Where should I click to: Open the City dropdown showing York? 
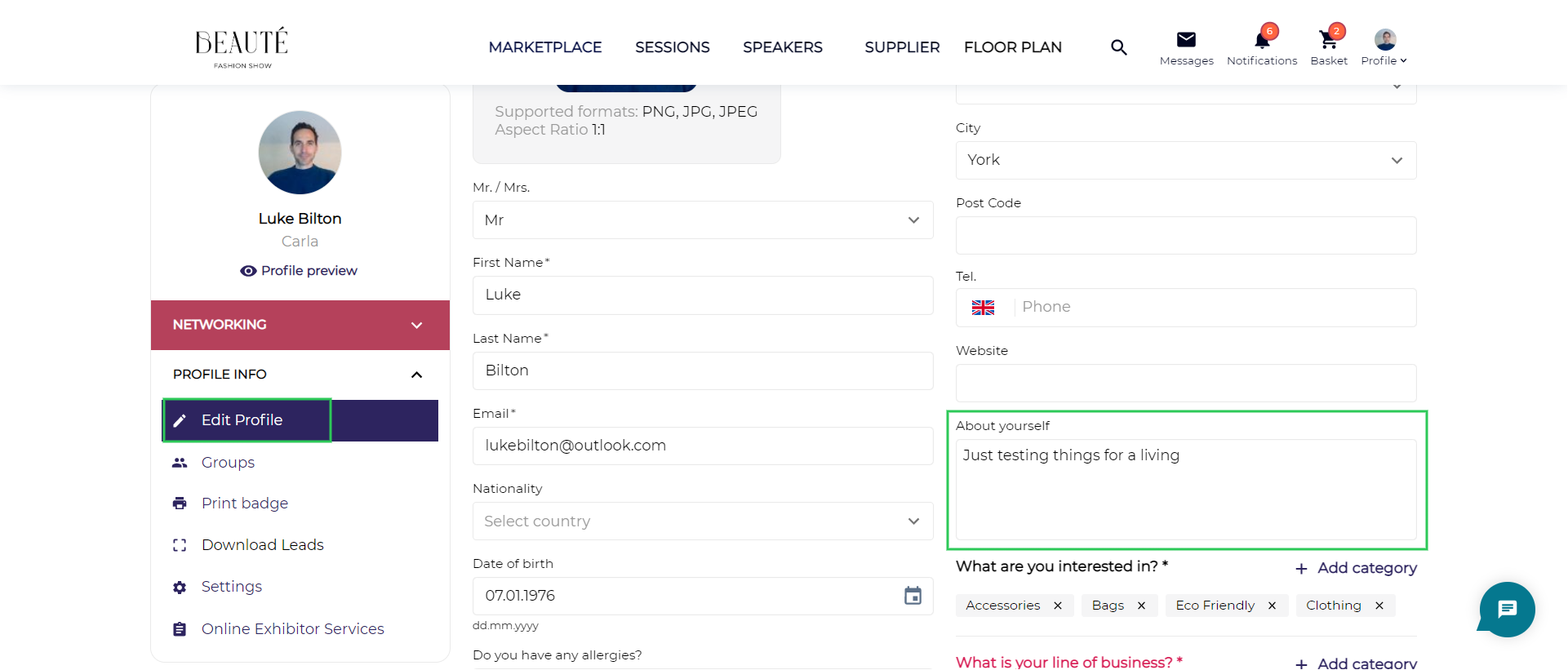pyautogui.click(x=1185, y=161)
